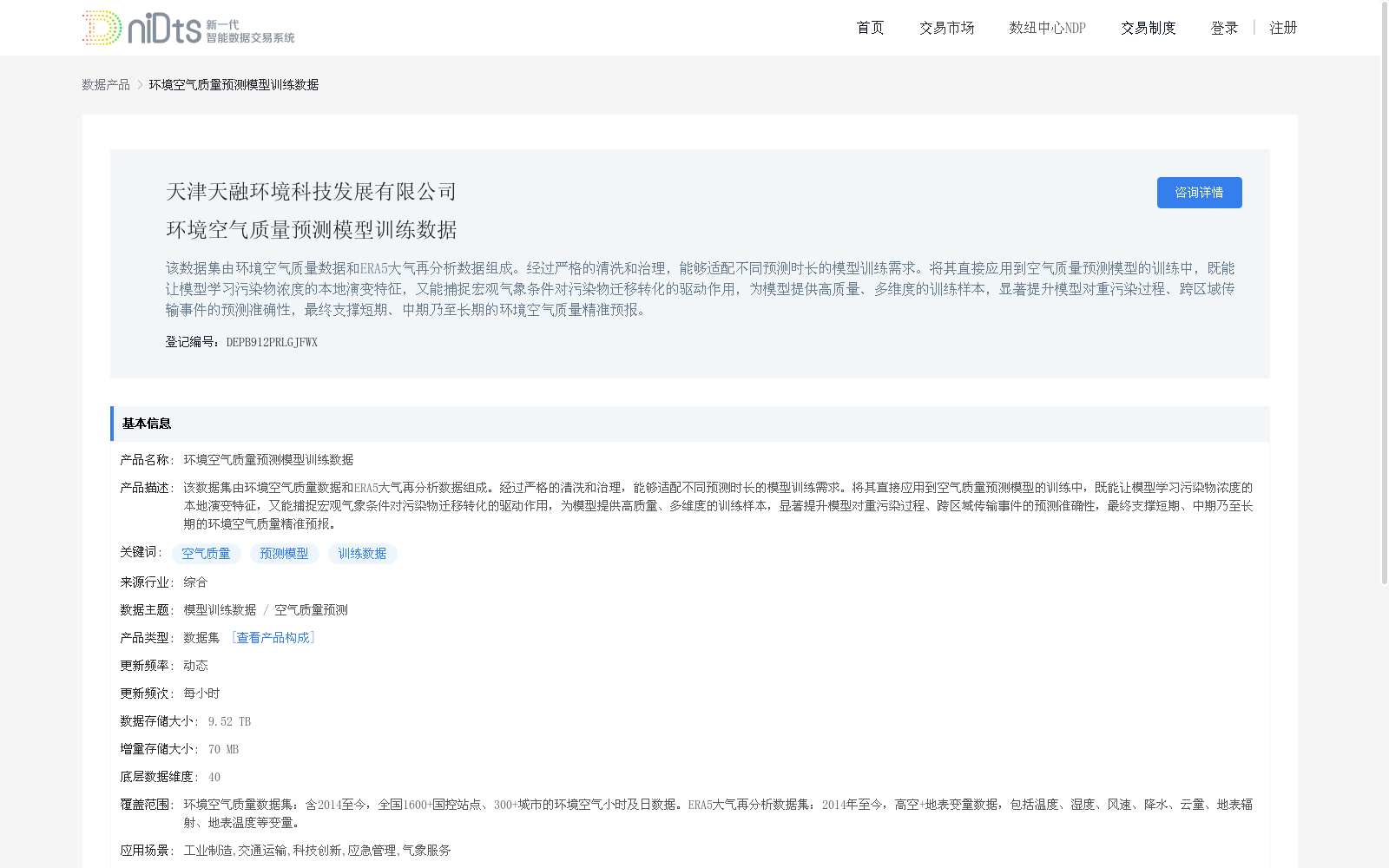The width and height of the screenshot is (1389, 868).
Task: Click the 动态 update rate value
Action: (x=195, y=666)
